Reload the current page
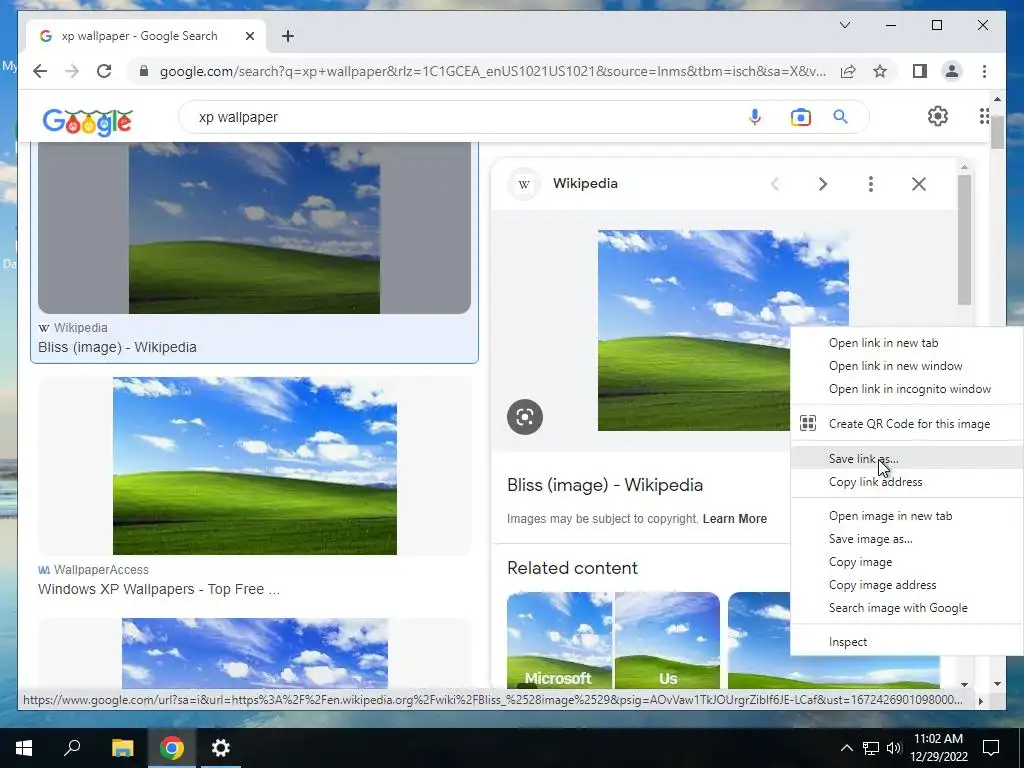This screenshot has width=1024, height=768. tap(104, 71)
